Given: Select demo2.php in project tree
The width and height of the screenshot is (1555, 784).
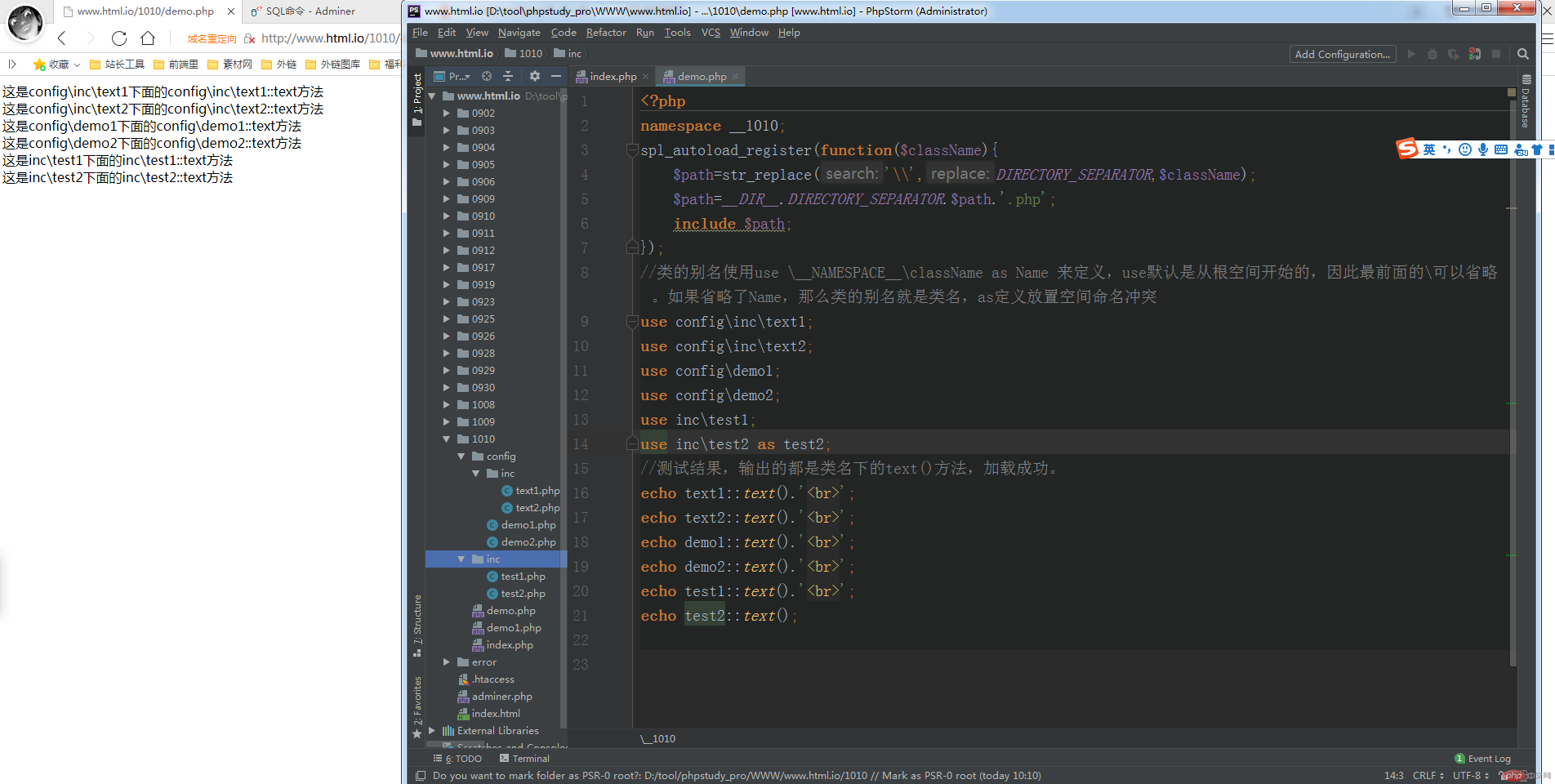Looking at the screenshot, I should [x=521, y=542].
